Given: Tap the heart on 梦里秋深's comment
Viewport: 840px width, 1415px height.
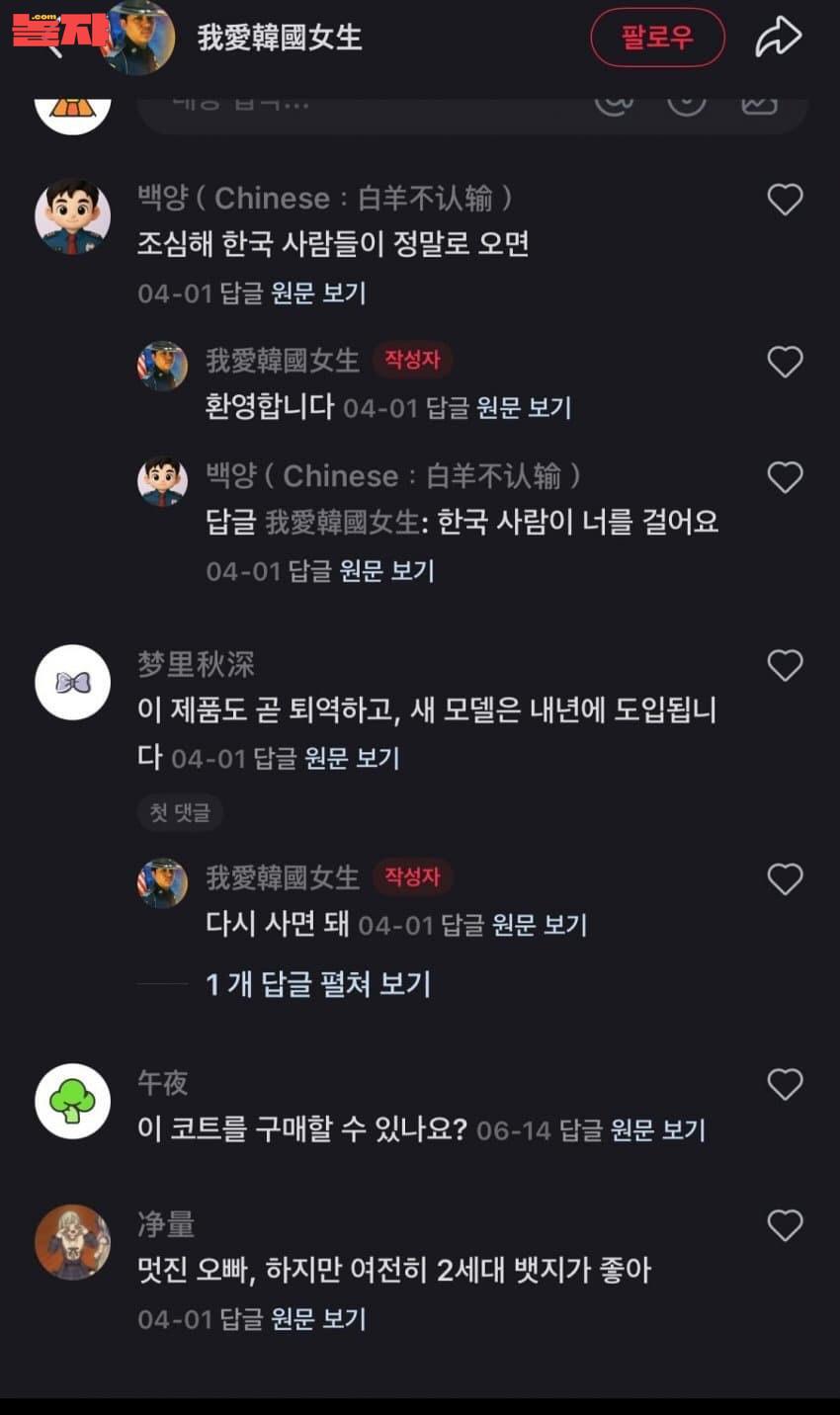Looking at the screenshot, I should coord(785,666).
